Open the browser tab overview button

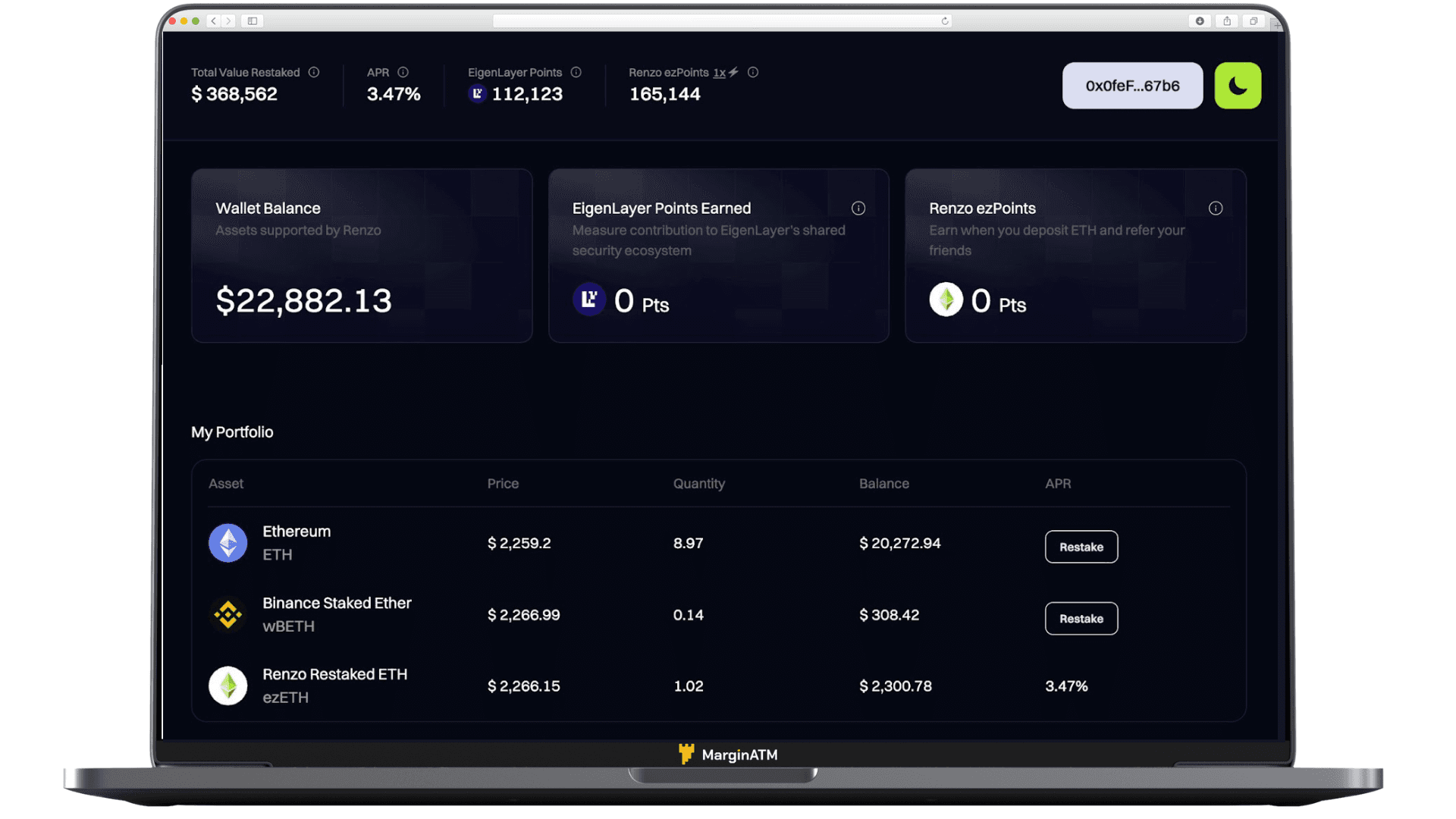(1254, 21)
